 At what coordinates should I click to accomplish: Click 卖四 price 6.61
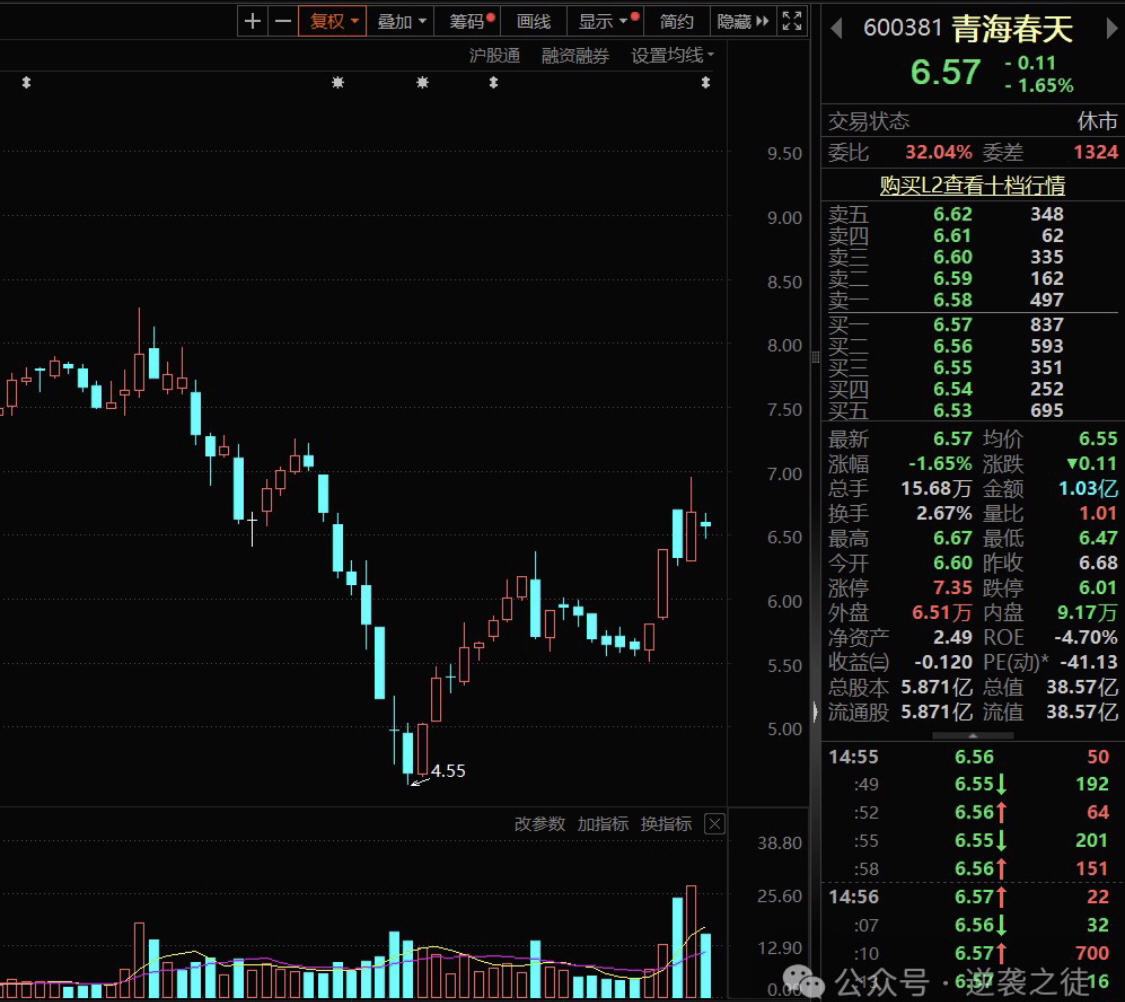(x=953, y=236)
